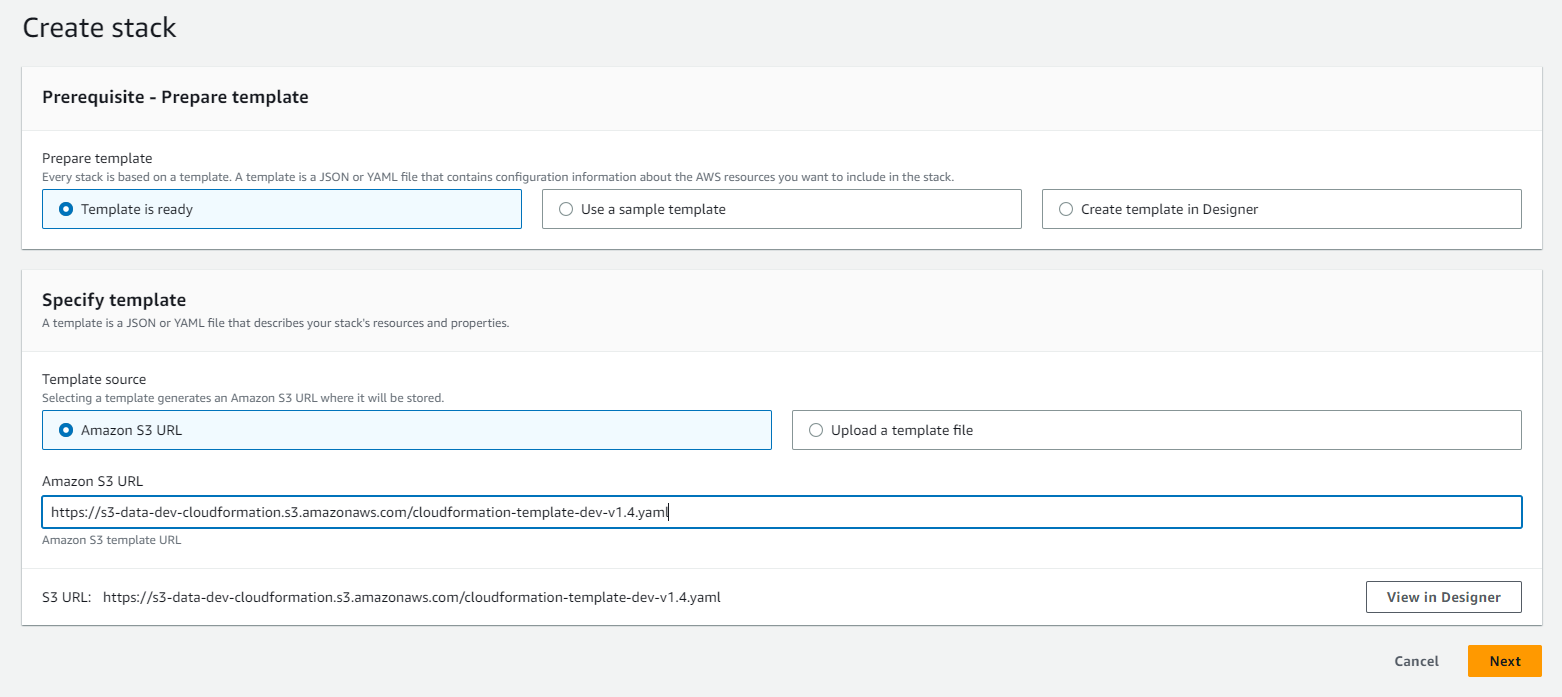Image resolution: width=1562 pixels, height=697 pixels.
Task: Choose "Use a sample template" option
Action: (567, 209)
